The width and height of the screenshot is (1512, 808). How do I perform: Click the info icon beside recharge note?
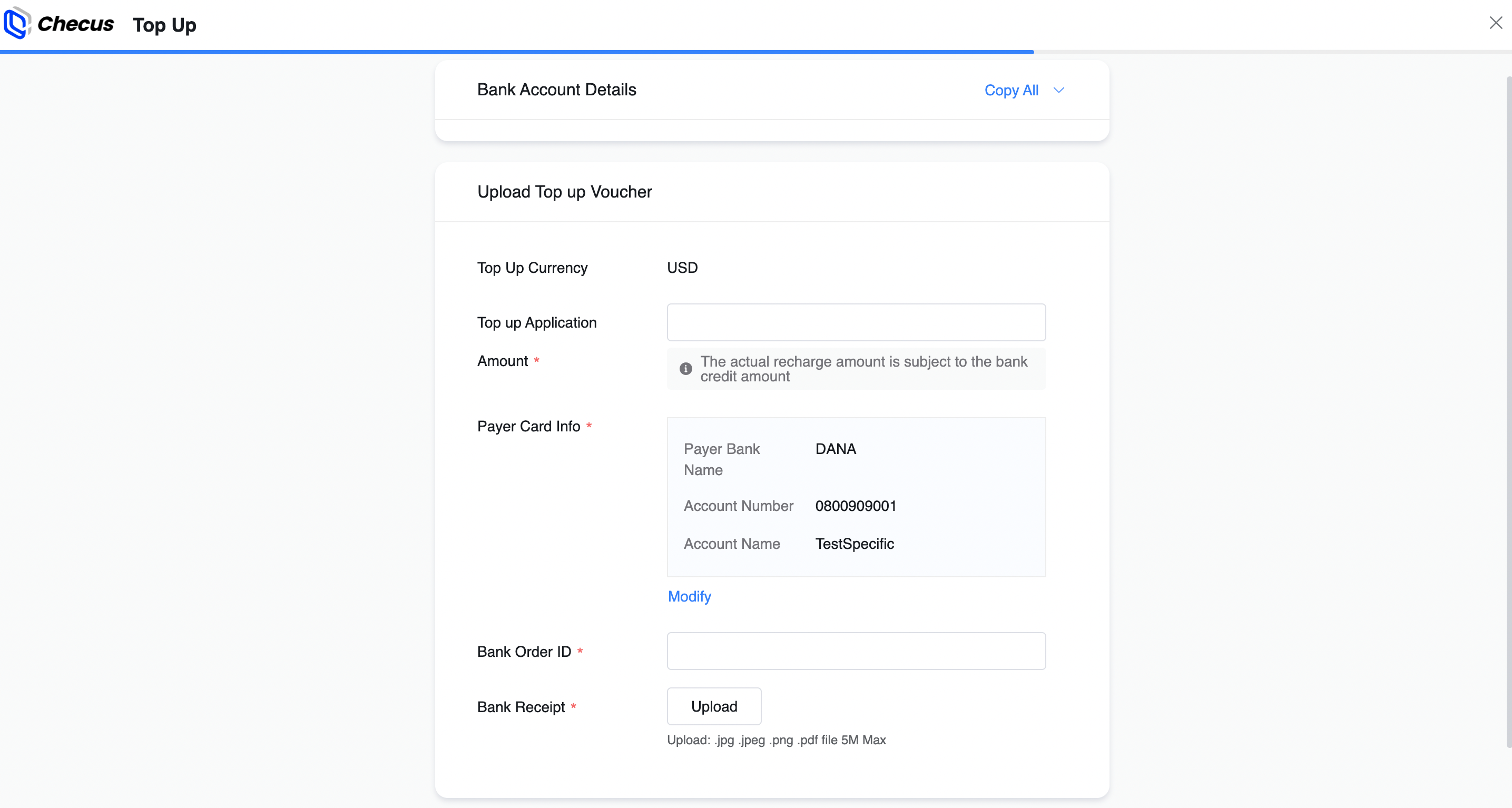point(685,369)
